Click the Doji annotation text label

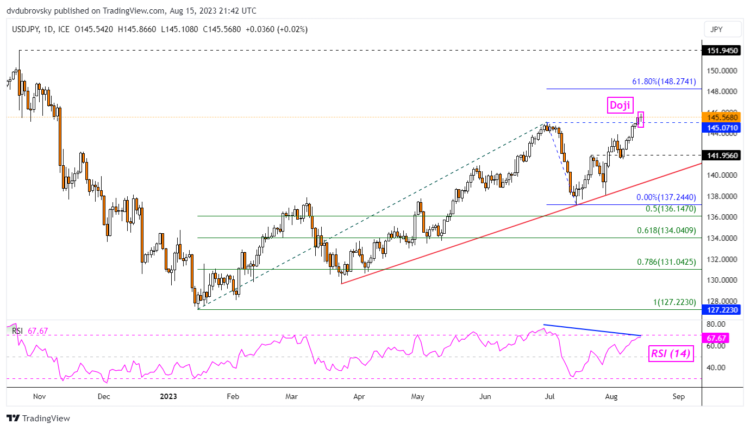click(619, 104)
